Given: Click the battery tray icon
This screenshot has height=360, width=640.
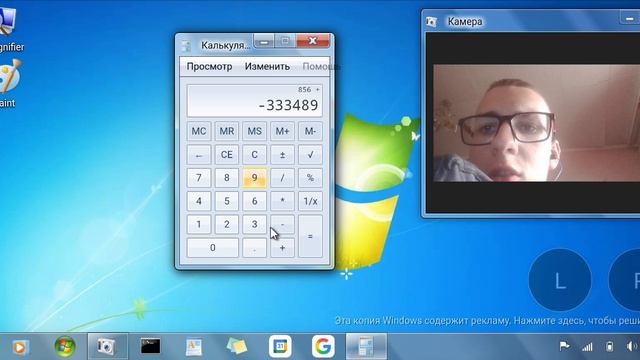Looking at the screenshot, I should coord(609,347).
